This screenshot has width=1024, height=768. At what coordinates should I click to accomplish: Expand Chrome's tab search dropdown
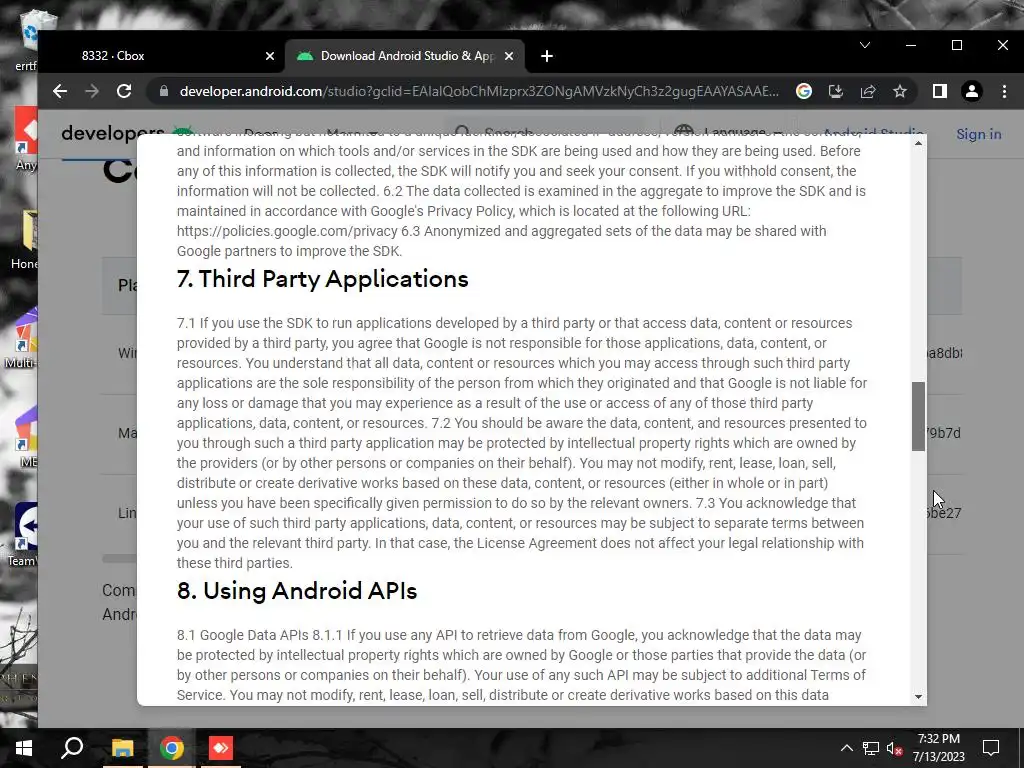coord(865,45)
